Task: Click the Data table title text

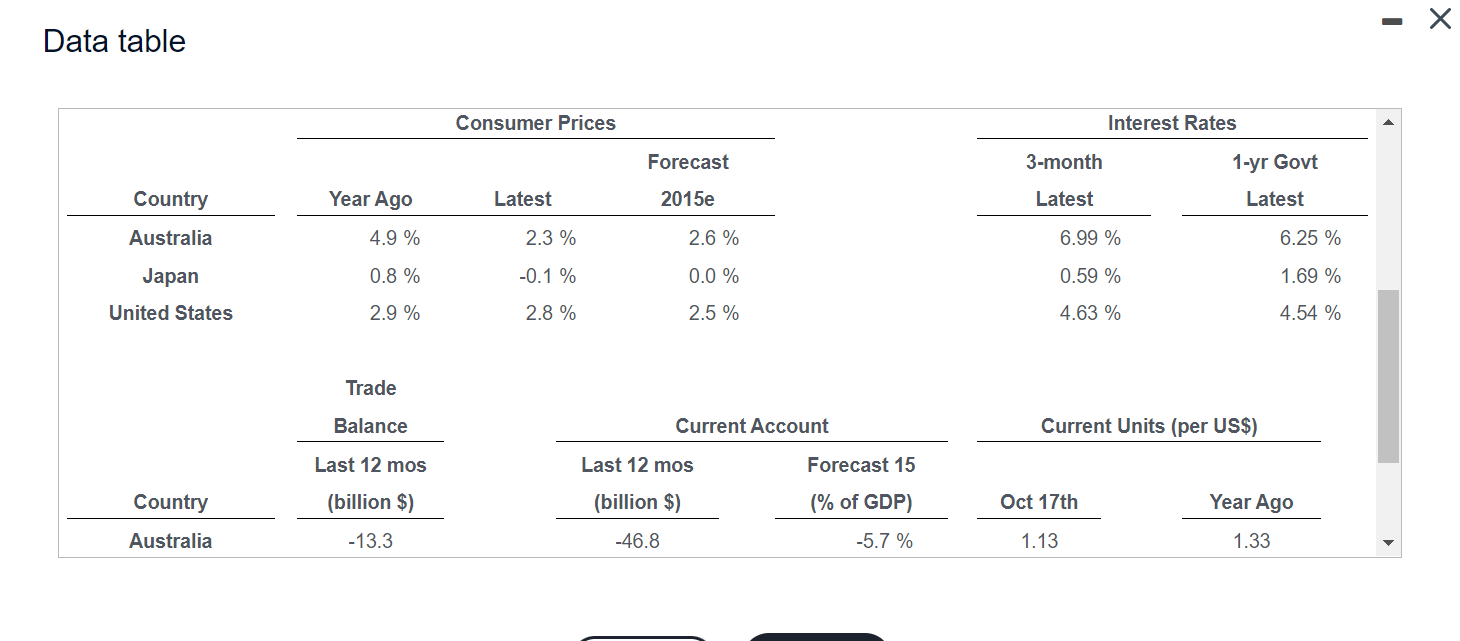Action: (114, 41)
